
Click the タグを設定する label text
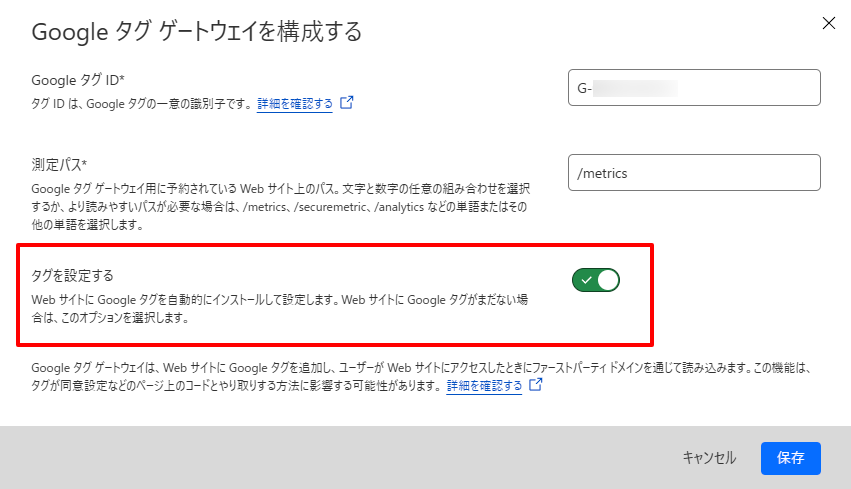tap(72, 276)
